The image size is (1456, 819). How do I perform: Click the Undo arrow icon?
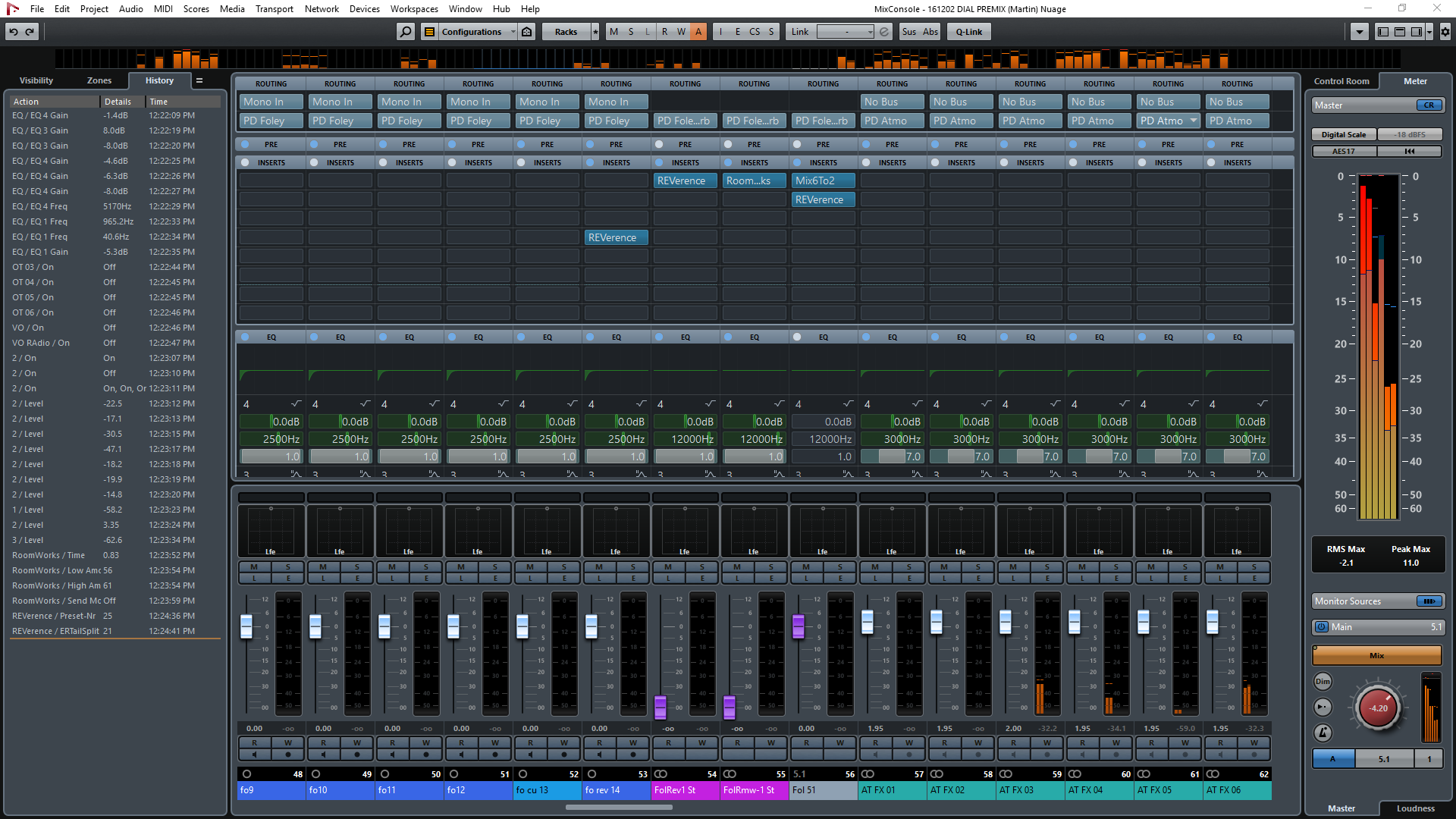pyautogui.click(x=14, y=31)
